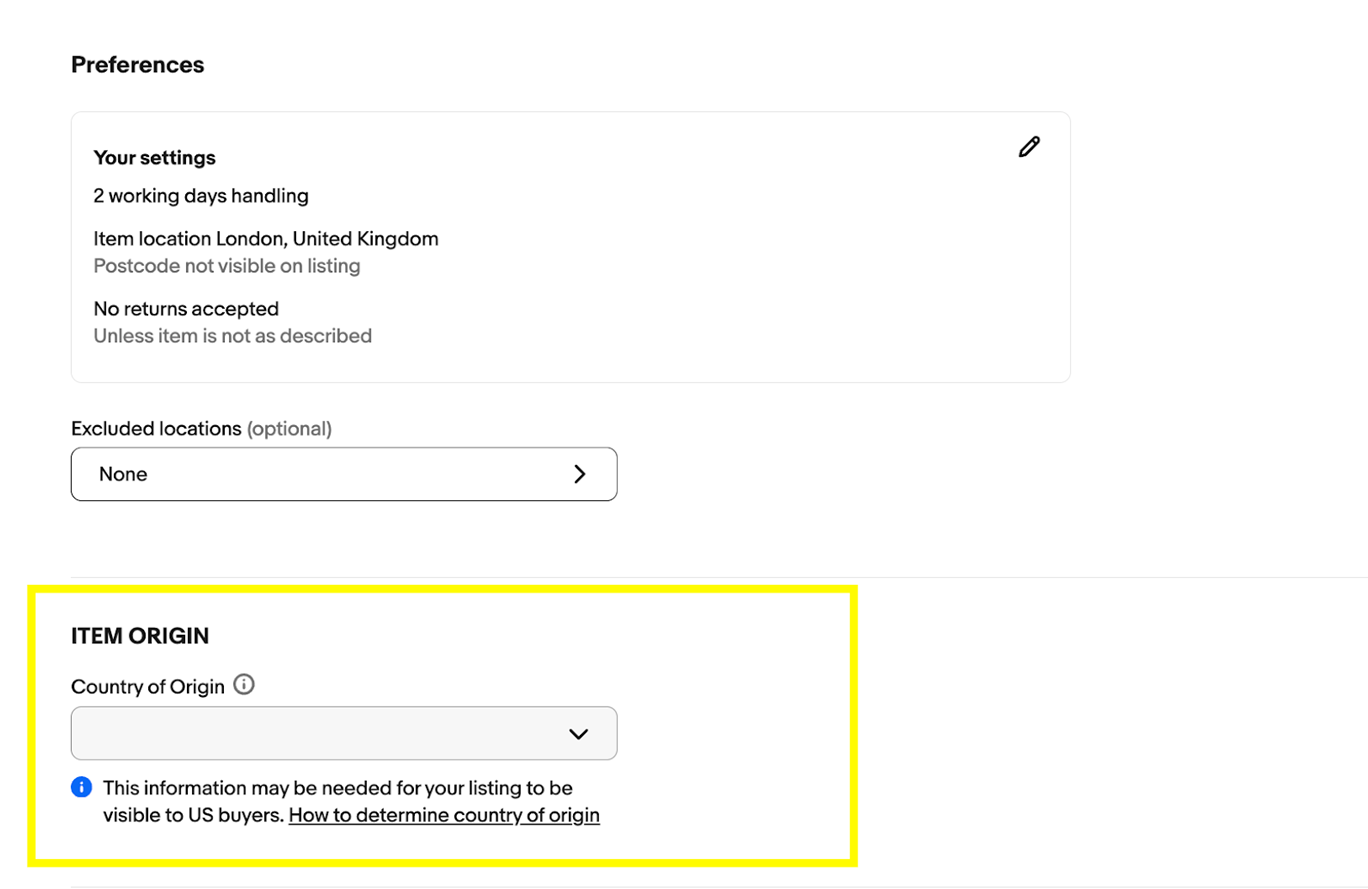Click the 'No returns accepted' setting
1368x889 pixels.
tap(186, 309)
